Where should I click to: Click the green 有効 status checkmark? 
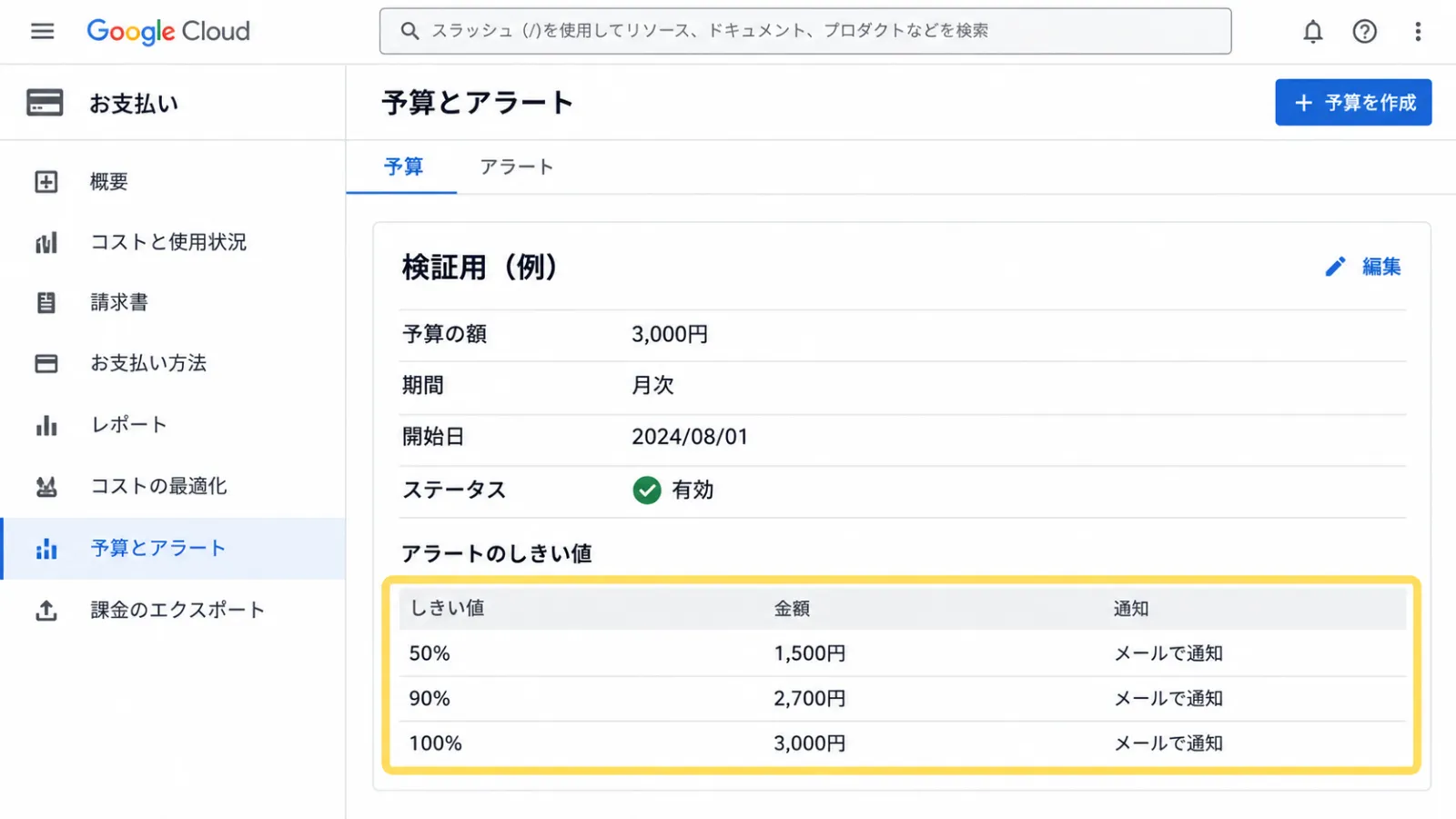pos(647,490)
